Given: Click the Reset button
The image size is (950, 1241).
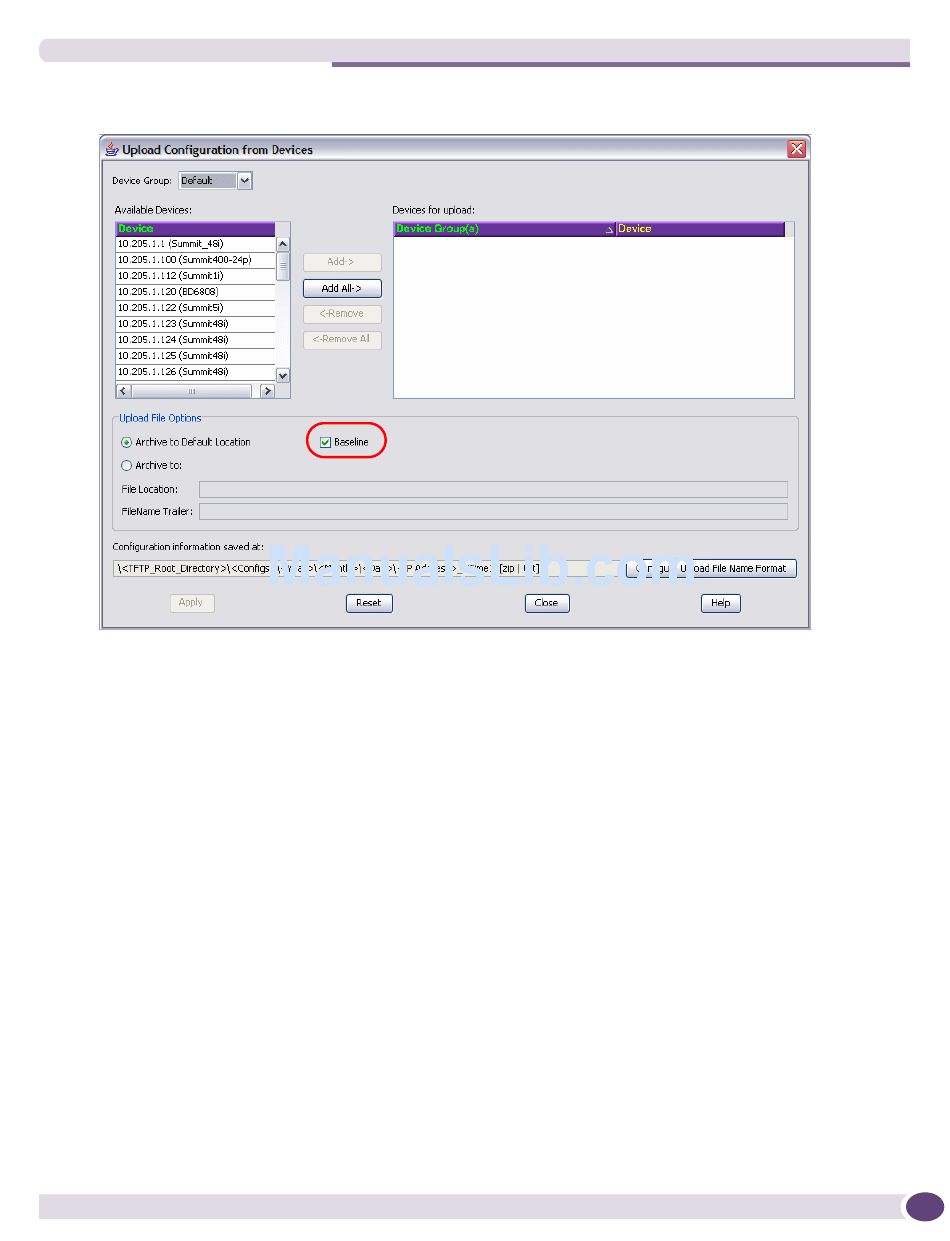Looking at the screenshot, I should (369, 604).
